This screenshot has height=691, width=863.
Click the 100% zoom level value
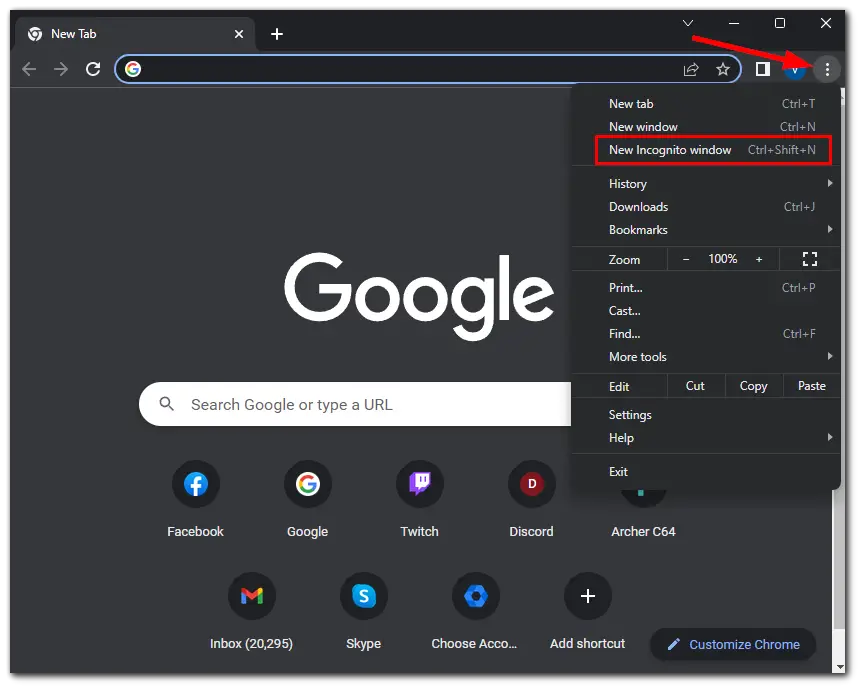722,259
